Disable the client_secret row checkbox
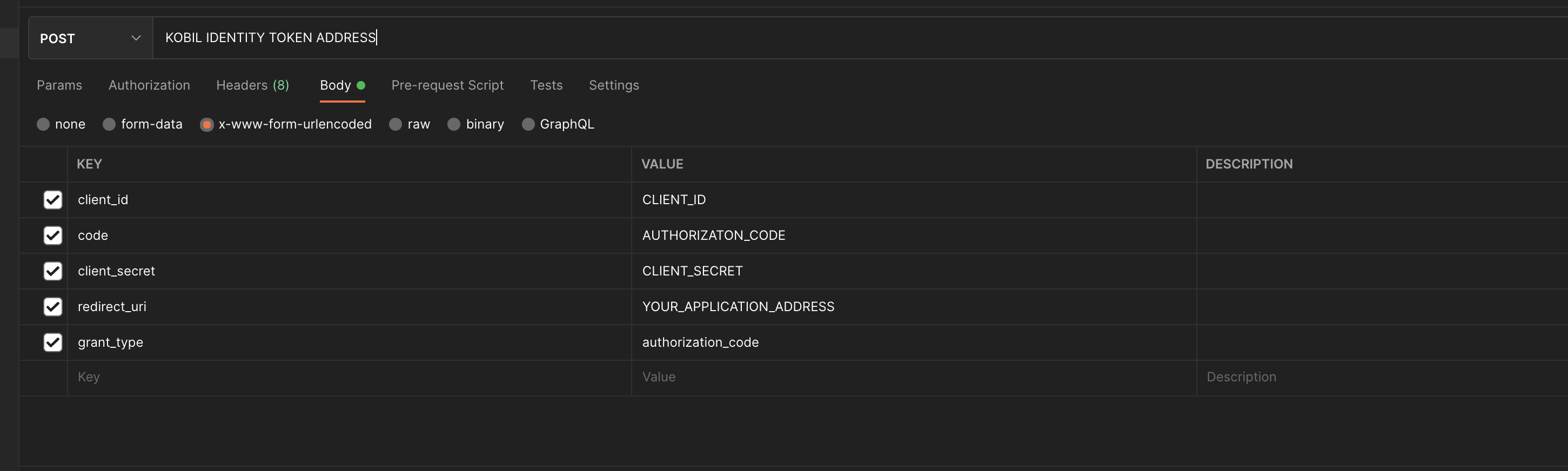The image size is (1568, 471). pos(53,271)
